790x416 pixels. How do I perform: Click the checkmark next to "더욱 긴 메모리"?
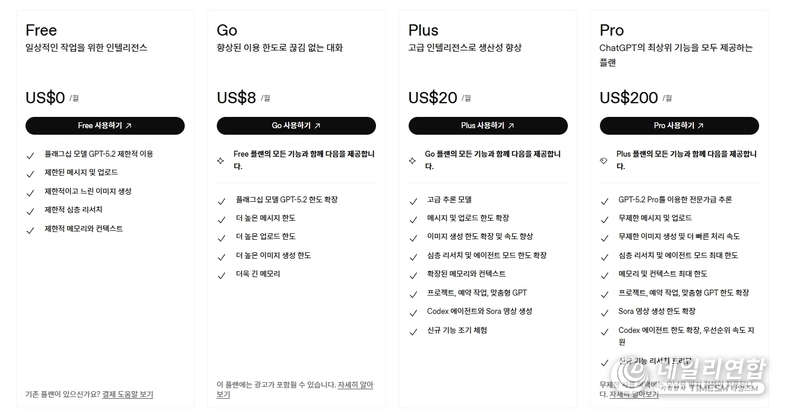click(x=222, y=274)
